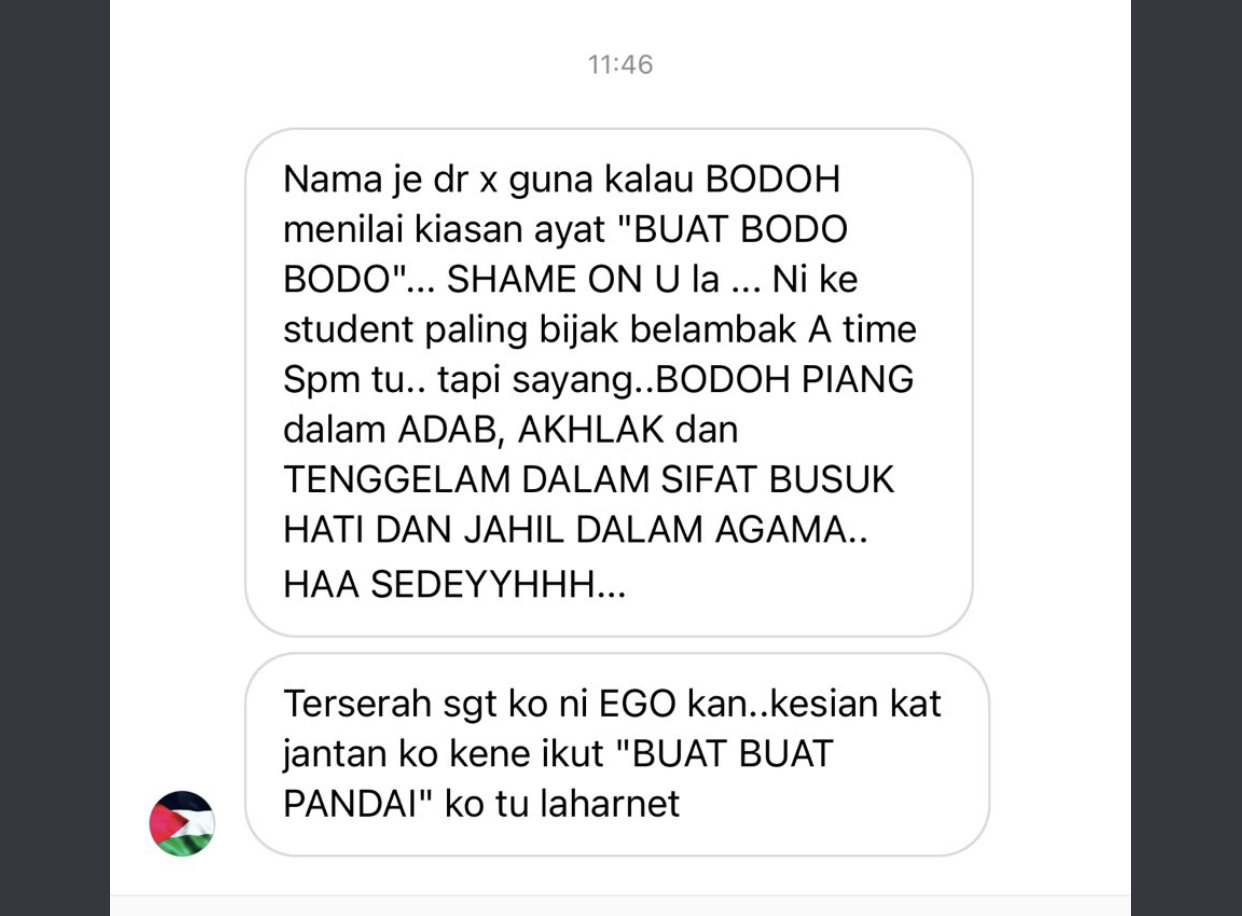Screen dimensions: 1242x916
Task: Click the dark right margin outside the chat
Action: [1186, 458]
